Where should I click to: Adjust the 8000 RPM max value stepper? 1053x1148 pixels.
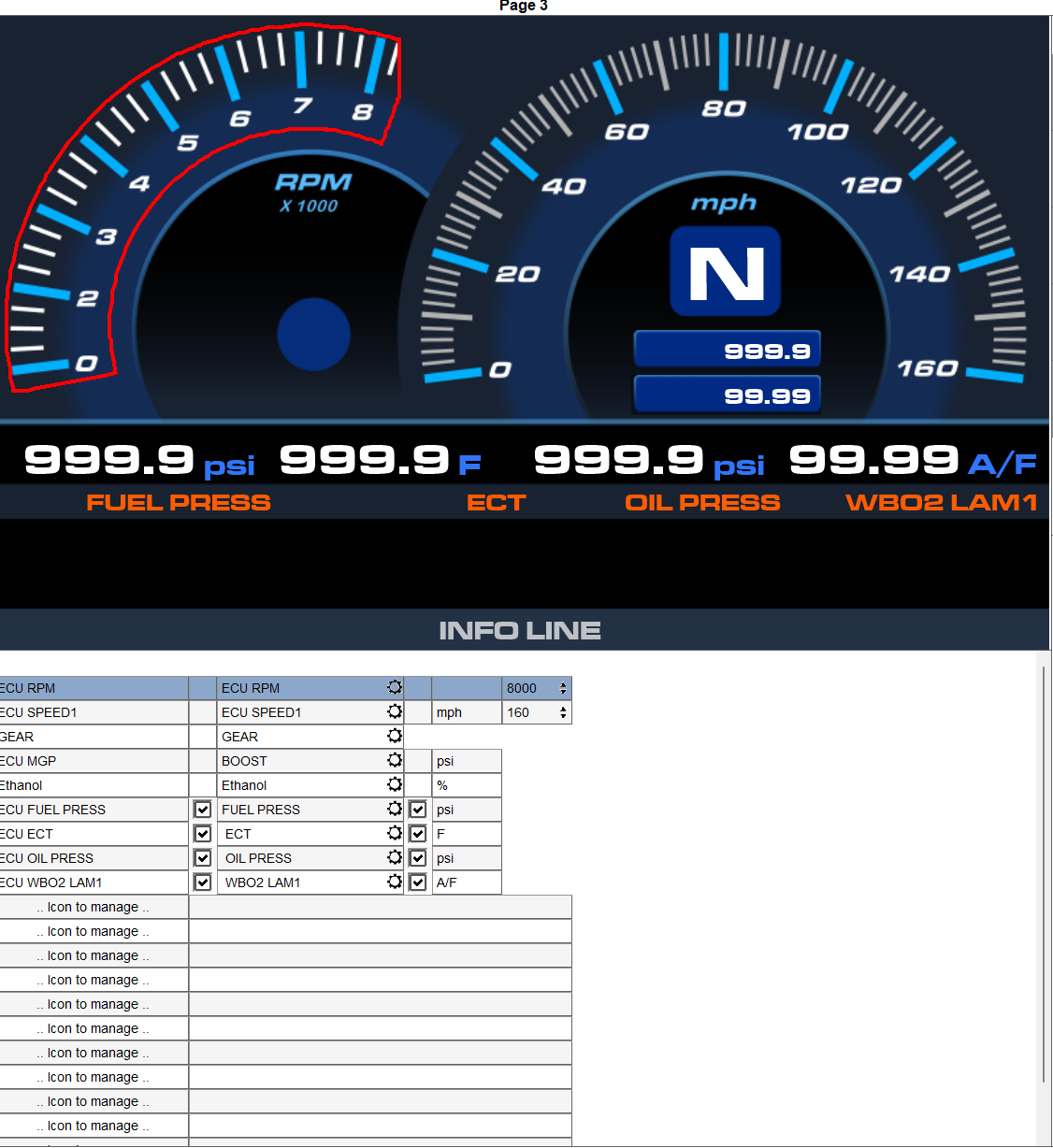pyautogui.click(x=563, y=688)
